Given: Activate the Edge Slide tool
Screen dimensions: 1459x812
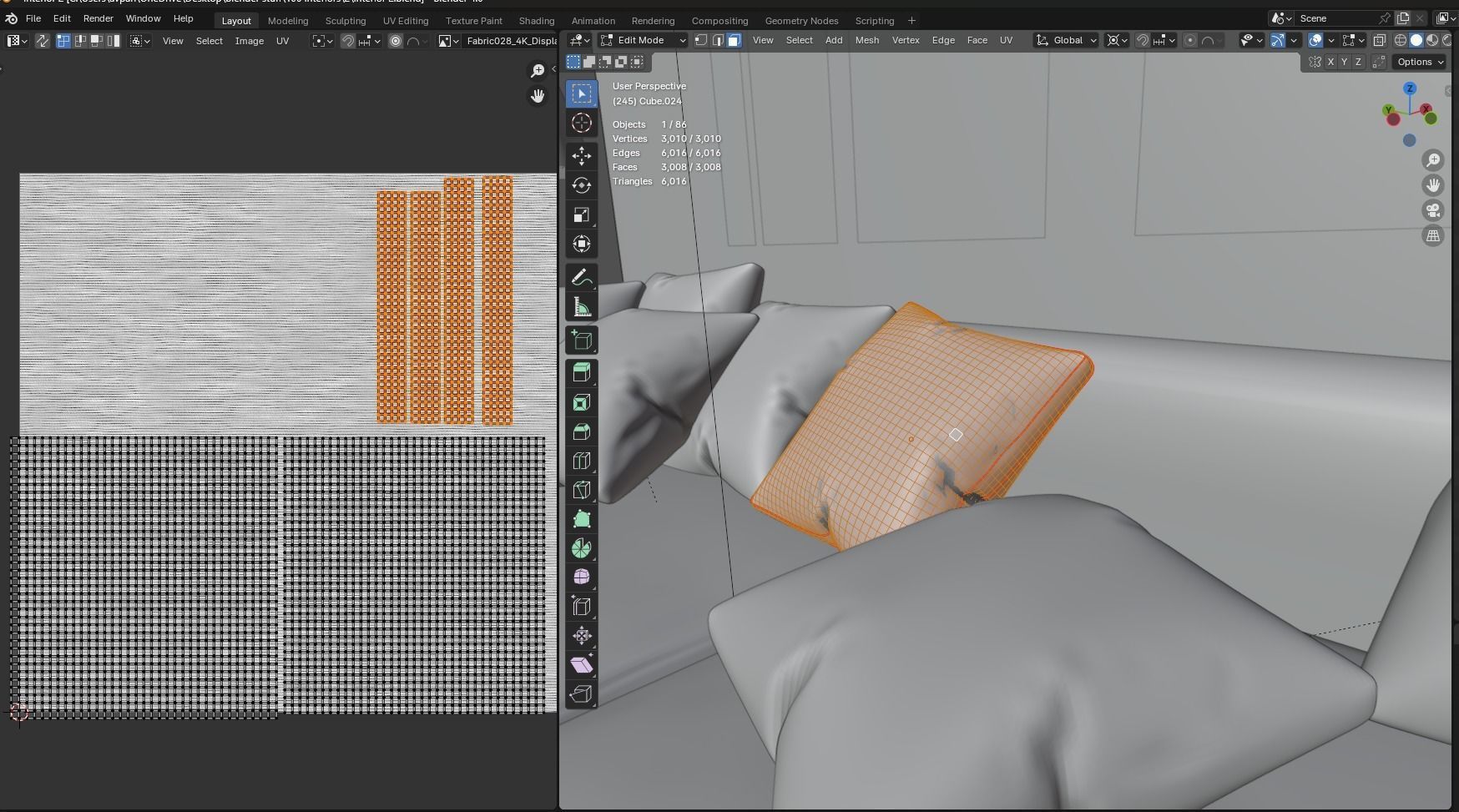Looking at the screenshot, I should click(x=582, y=607).
